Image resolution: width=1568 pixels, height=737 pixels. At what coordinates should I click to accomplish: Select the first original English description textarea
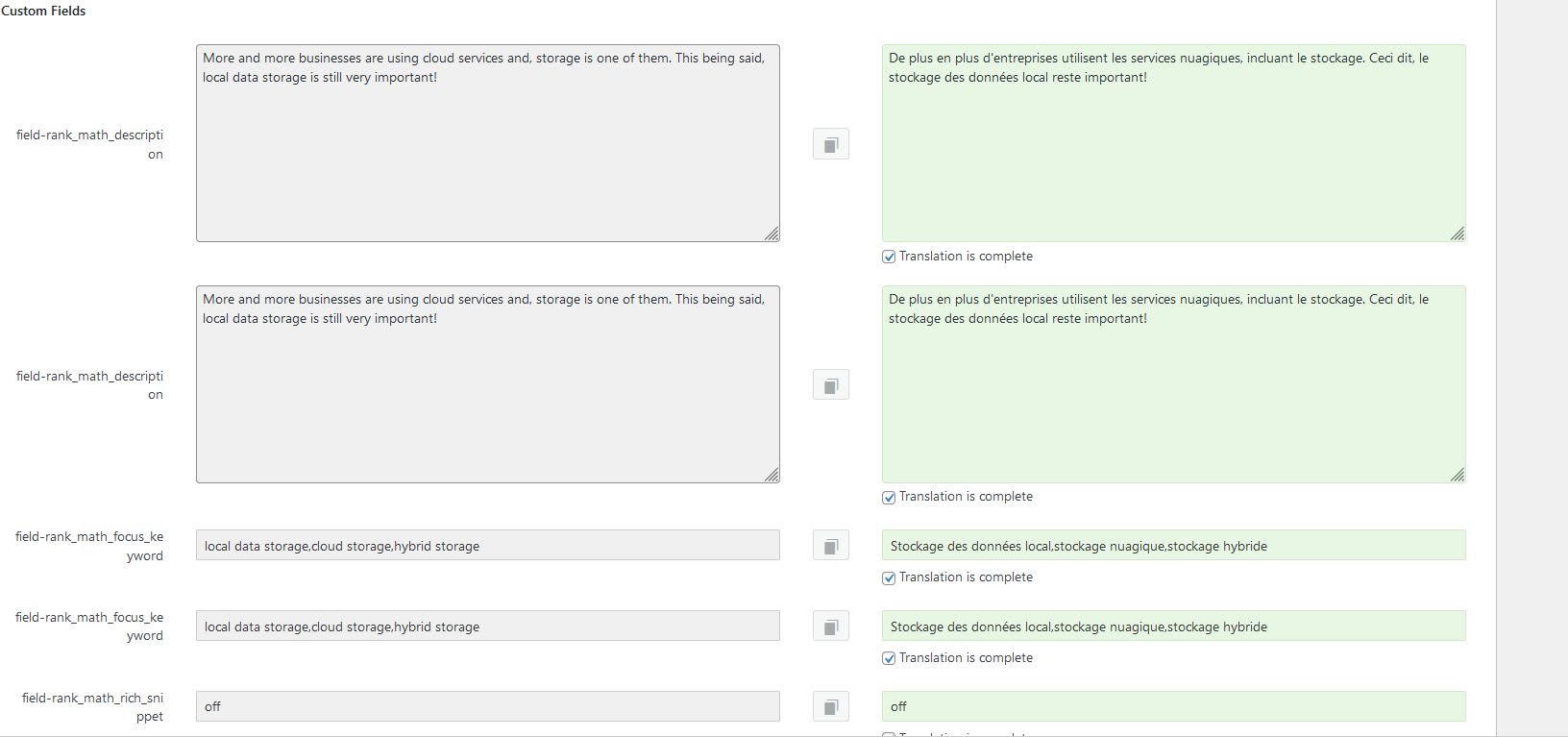488,143
